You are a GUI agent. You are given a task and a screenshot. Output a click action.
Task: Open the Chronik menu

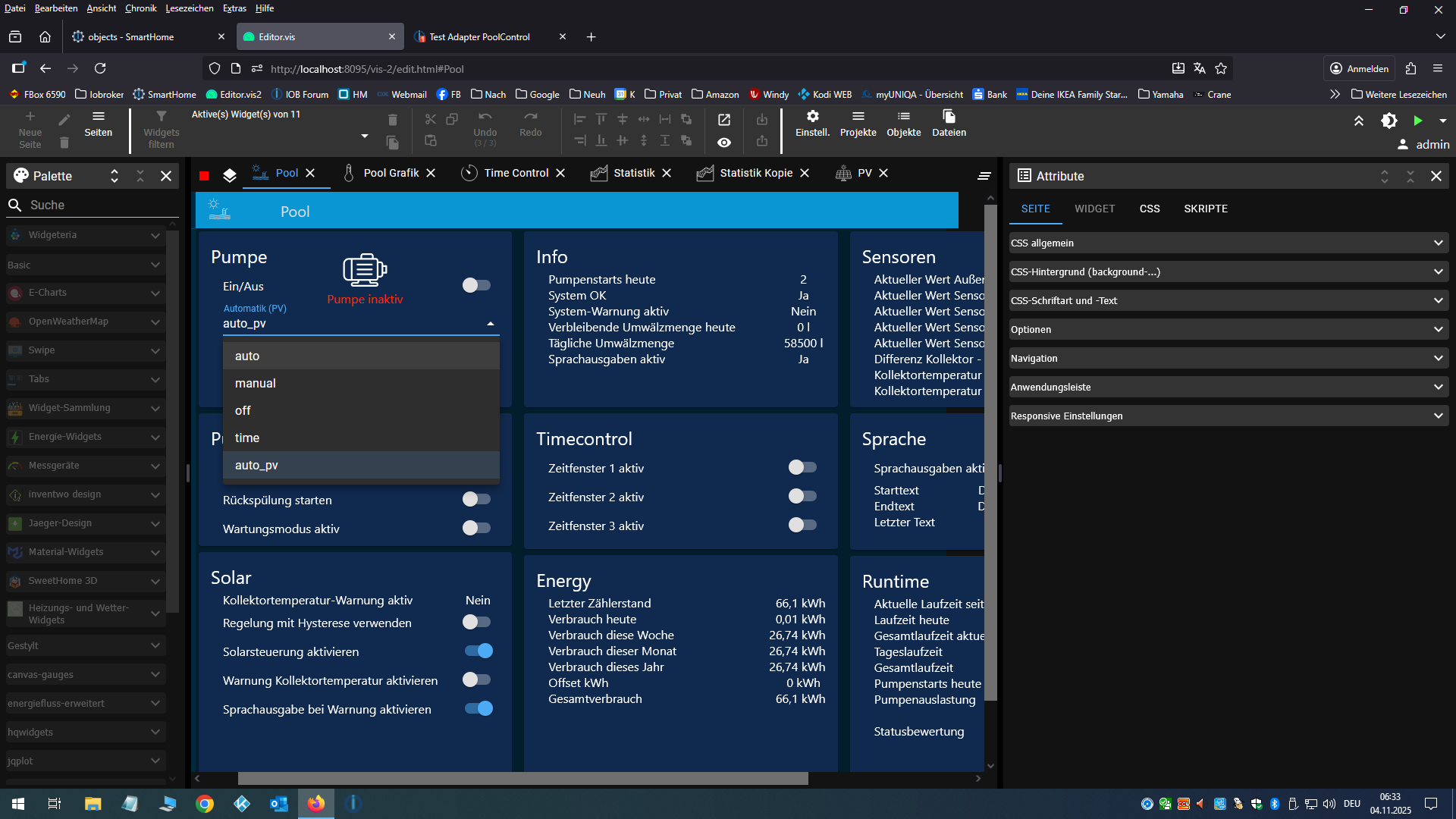point(140,8)
